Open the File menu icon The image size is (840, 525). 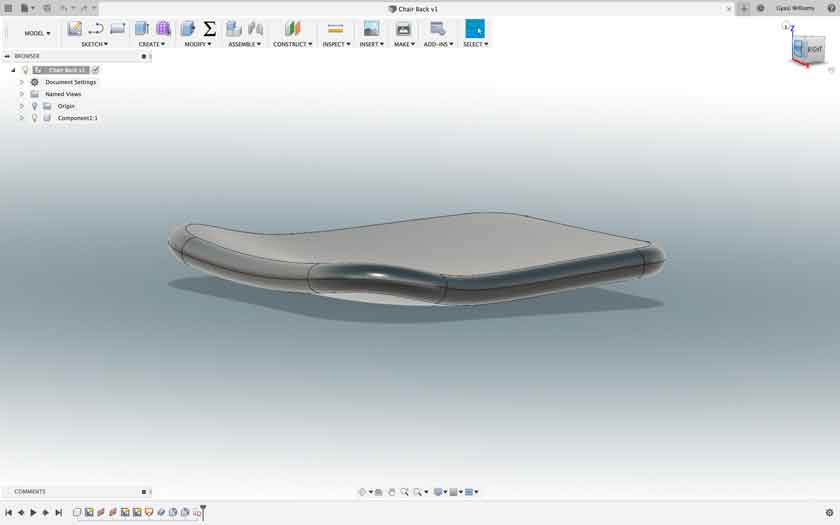point(27,9)
